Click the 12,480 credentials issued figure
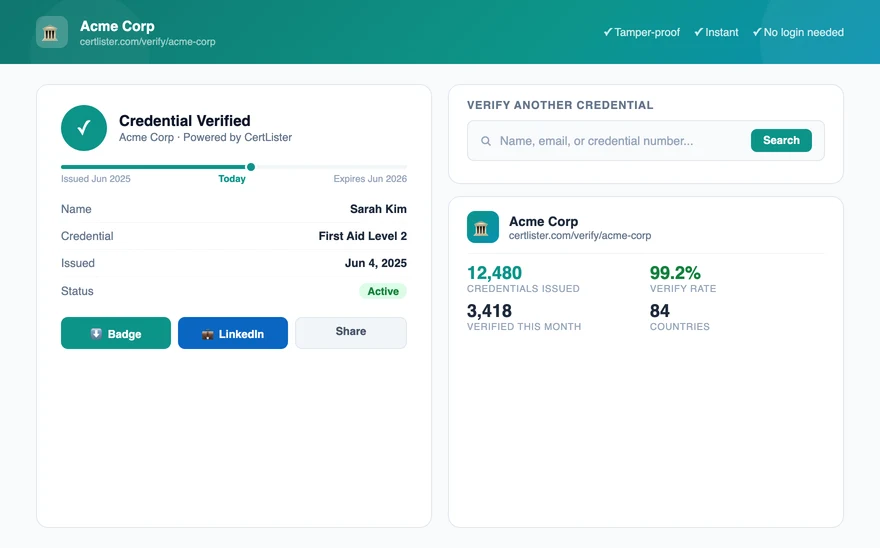Screen dimensions: 880x548 pos(494,273)
